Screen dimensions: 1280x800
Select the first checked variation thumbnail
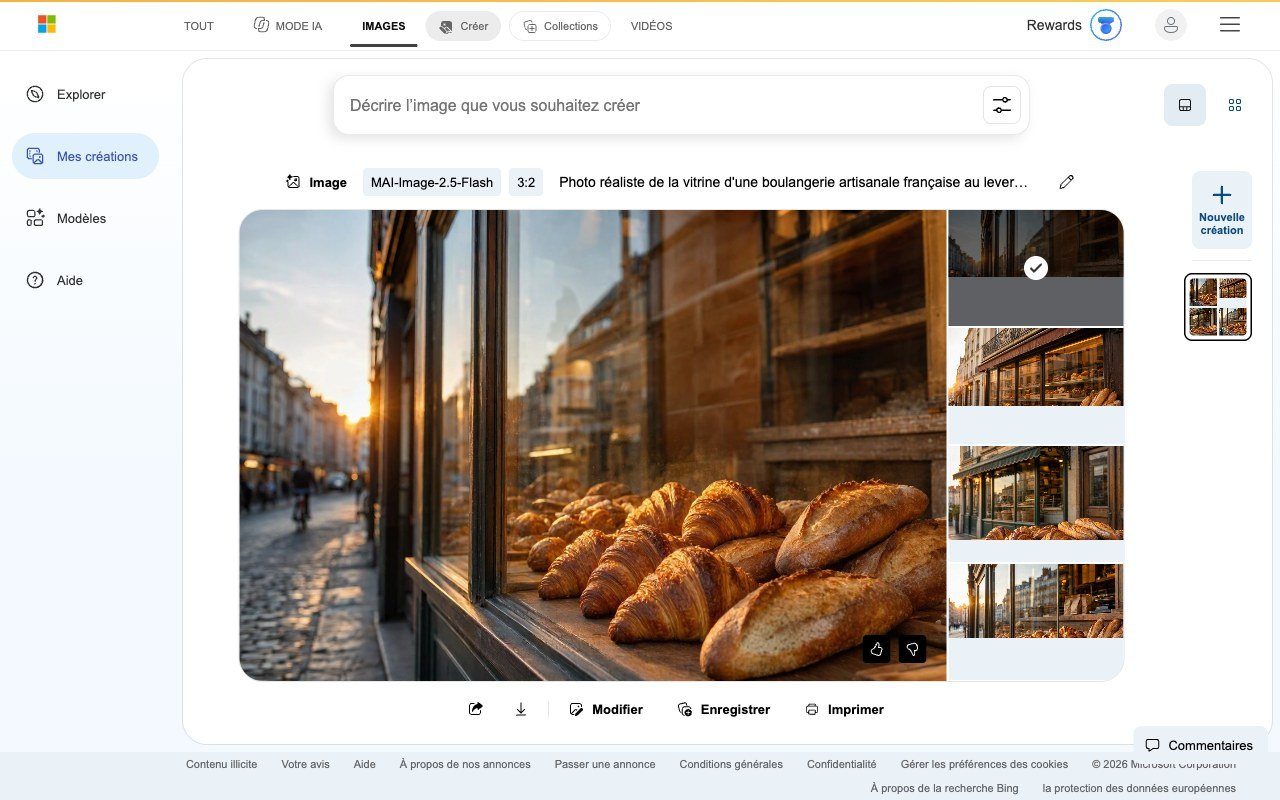(1036, 268)
